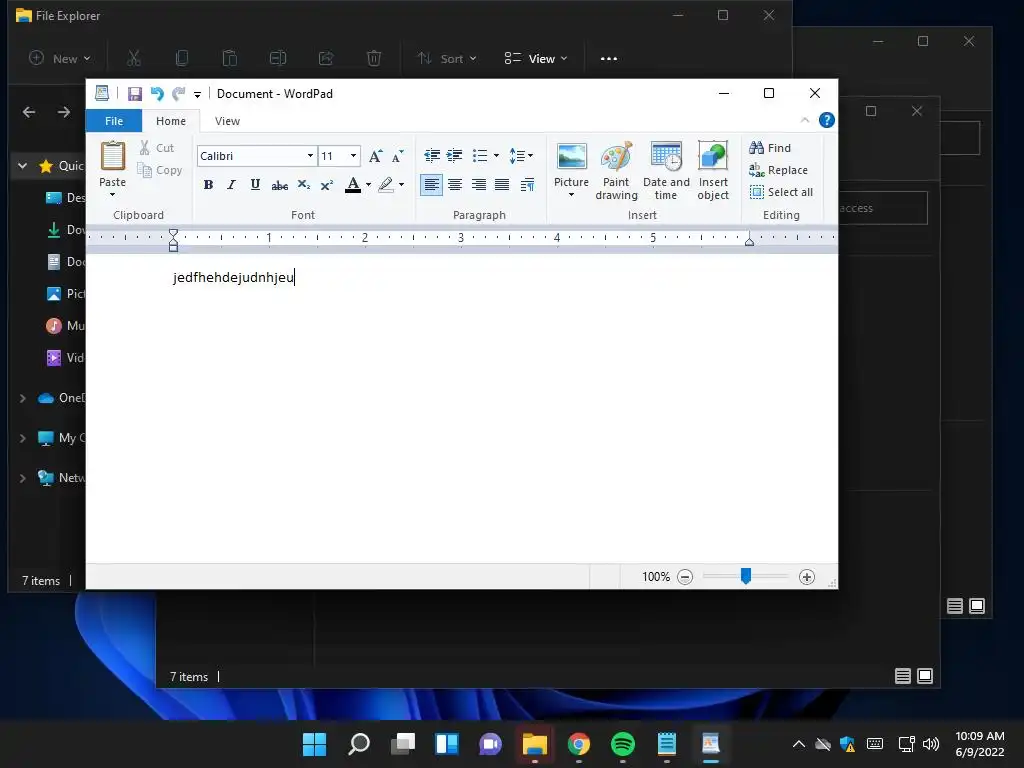Switch to the View ribbon tab
The height and width of the screenshot is (768, 1024).
tap(227, 121)
